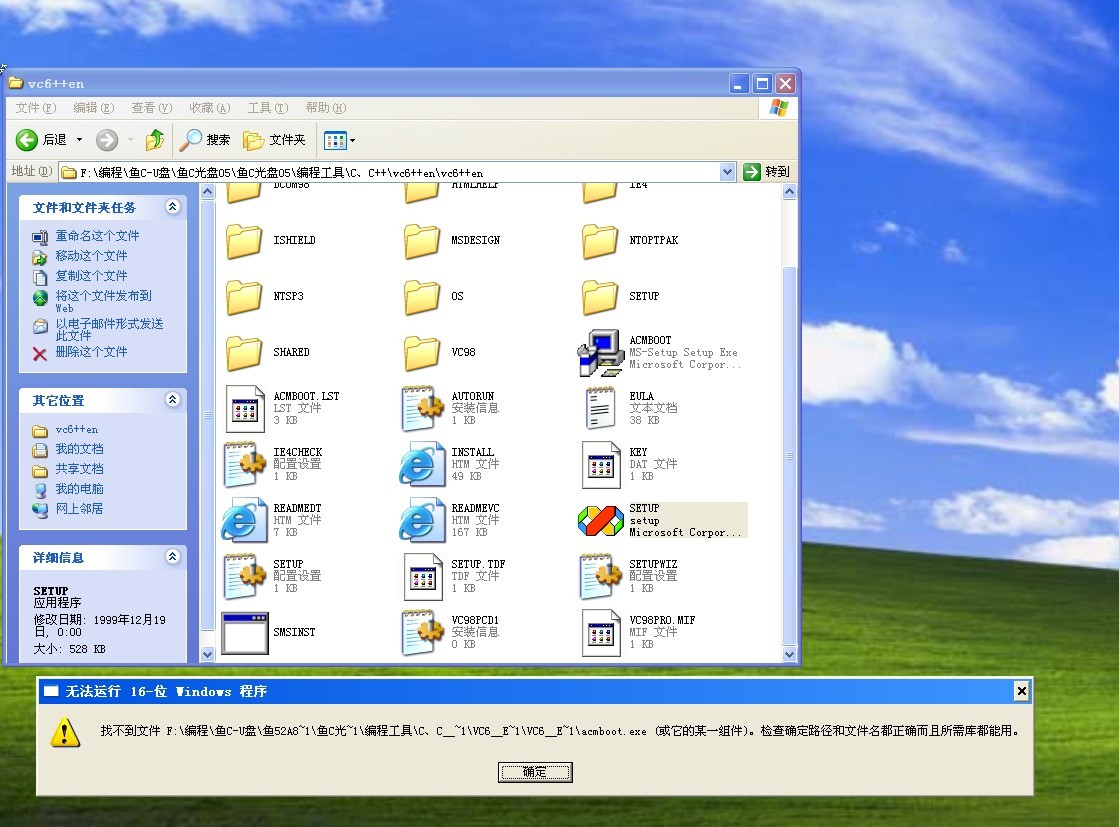The width and height of the screenshot is (1119, 827).
Task: Select the SETUP application icon
Action: coord(600,520)
